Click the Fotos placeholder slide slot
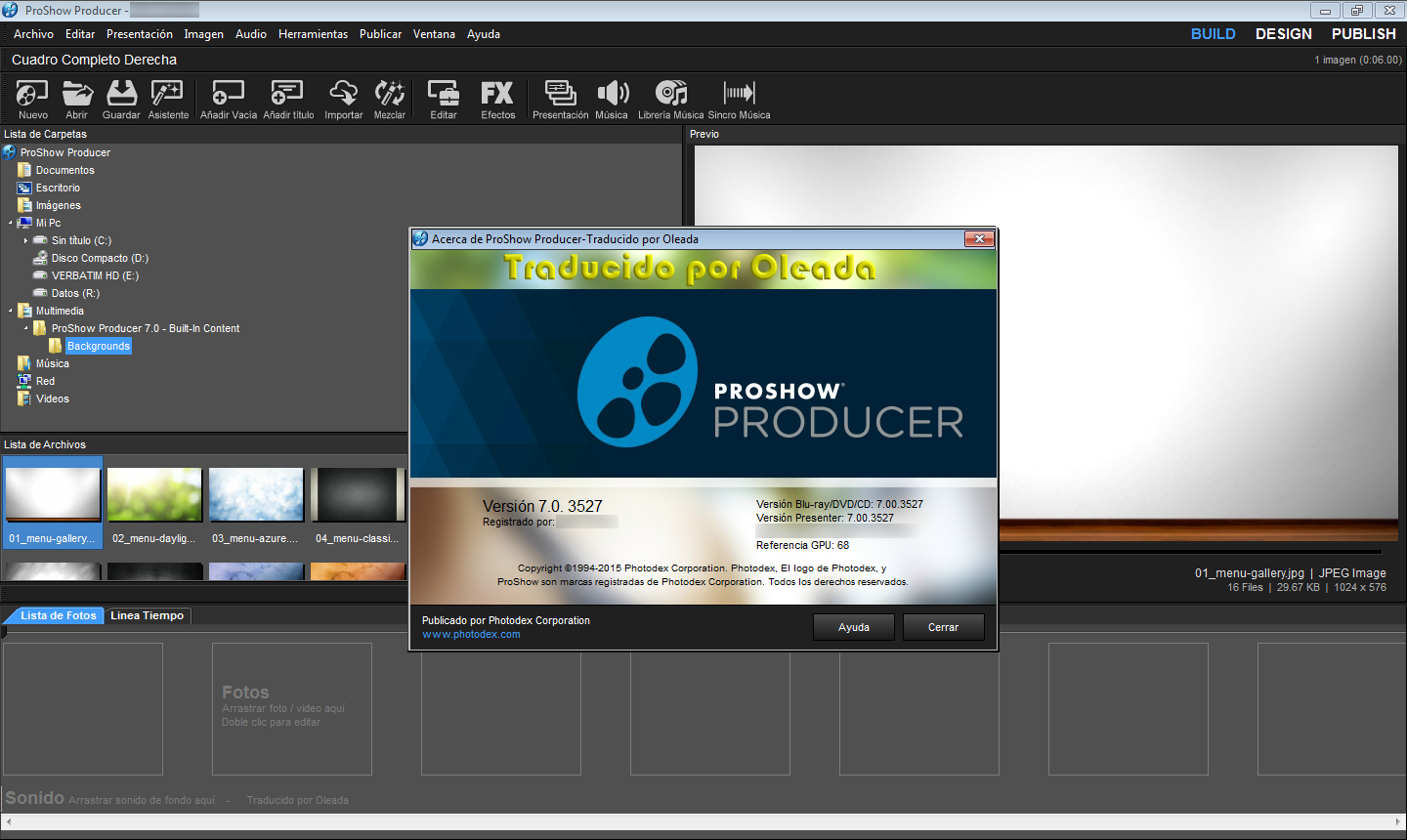Image resolution: width=1407 pixels, height=840 pixels. tap(292, 709)
